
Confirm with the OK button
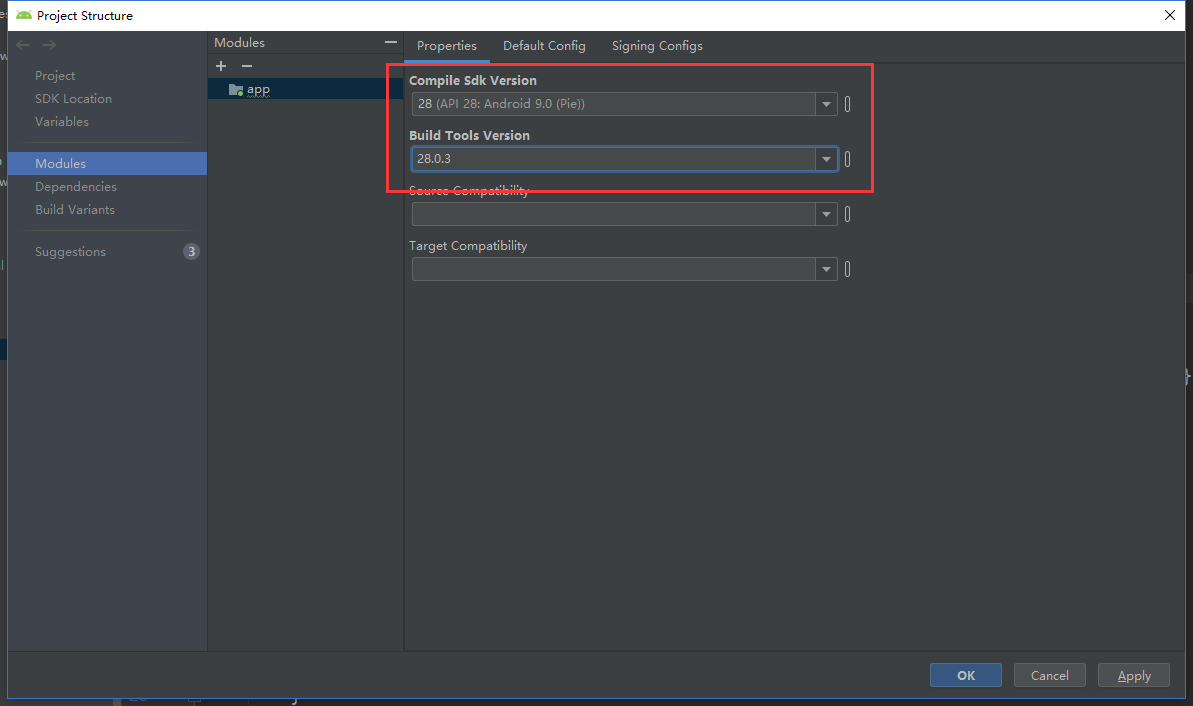(x=966, y=676)
